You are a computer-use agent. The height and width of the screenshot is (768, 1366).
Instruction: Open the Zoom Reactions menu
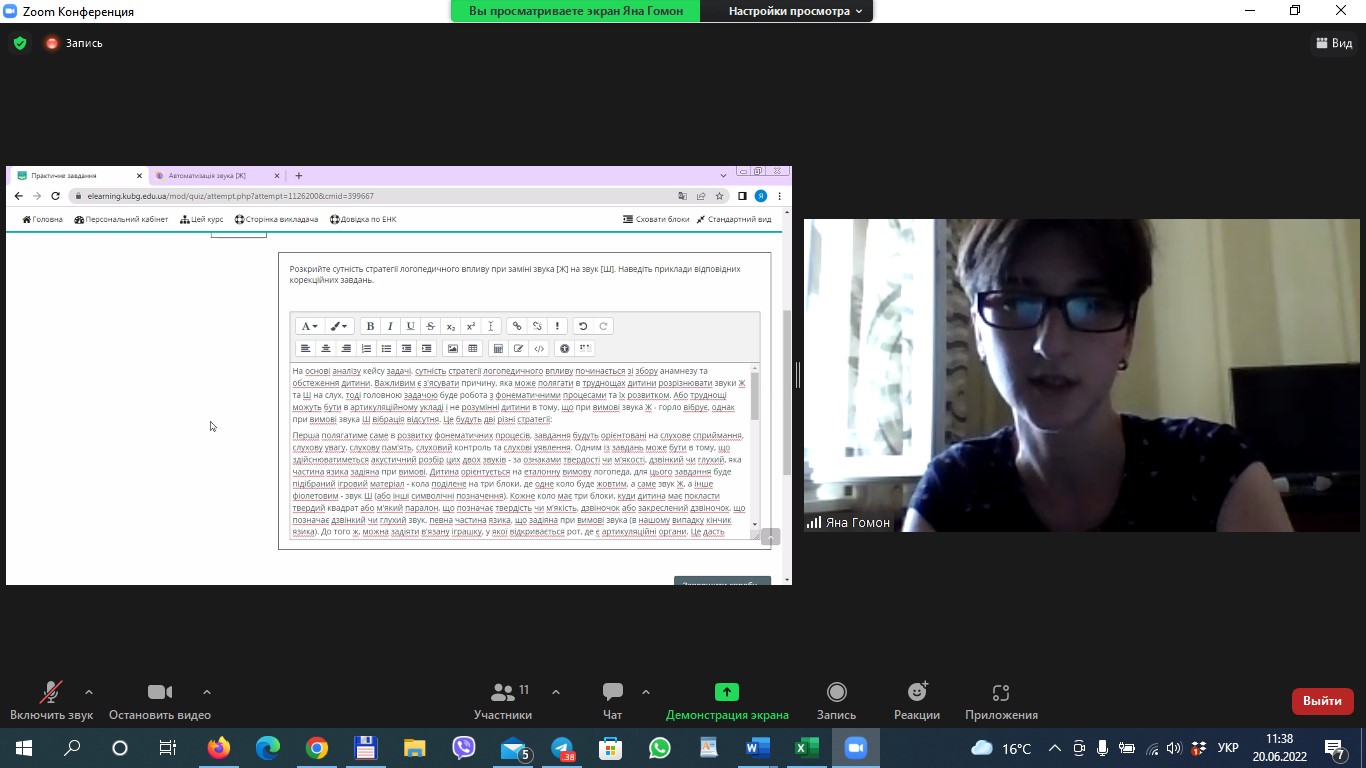pyautogui.click(x=916, y=700)
